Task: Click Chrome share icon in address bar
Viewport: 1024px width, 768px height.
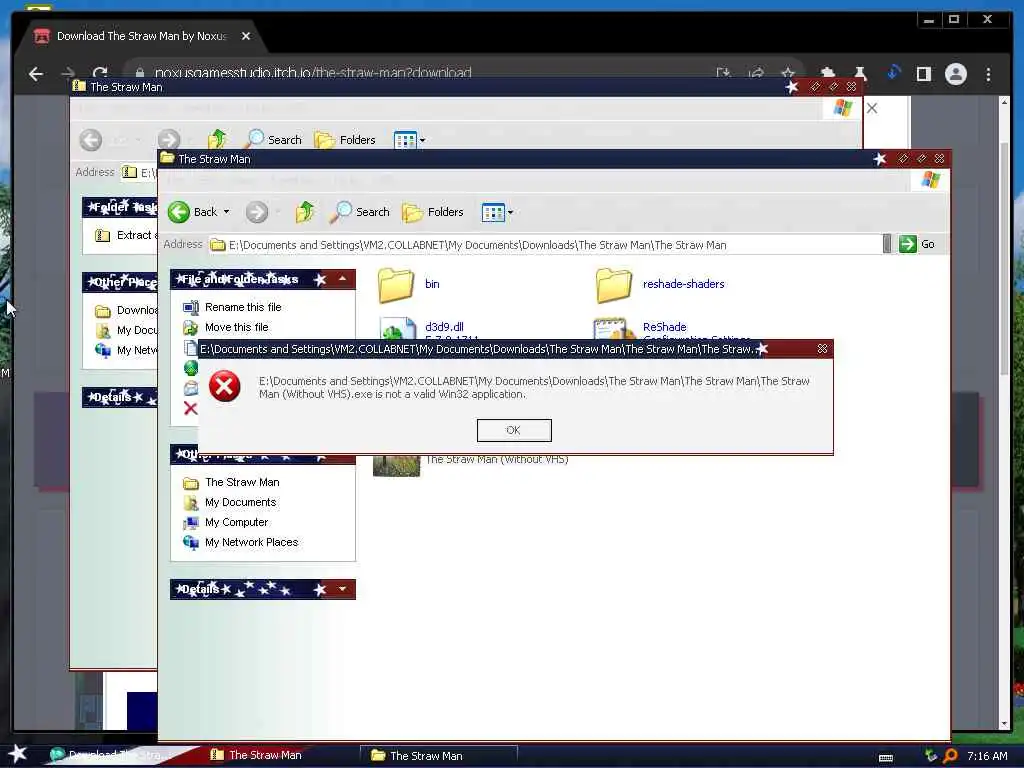Action: (x=756, y=73)
